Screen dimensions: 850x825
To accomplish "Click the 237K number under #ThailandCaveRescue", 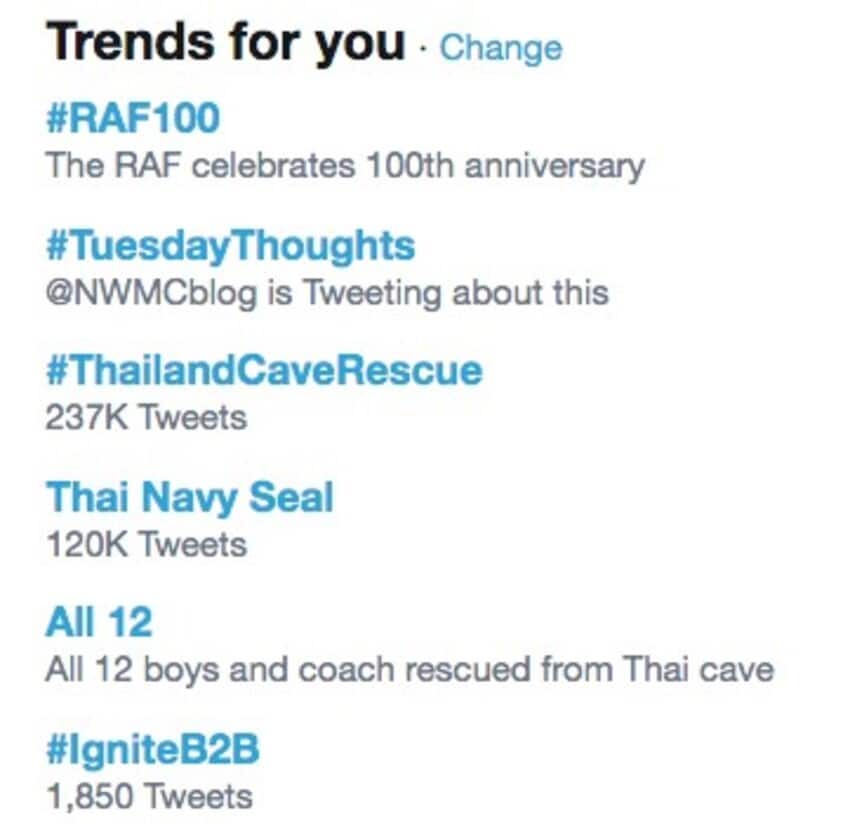I will coord(86,417).
